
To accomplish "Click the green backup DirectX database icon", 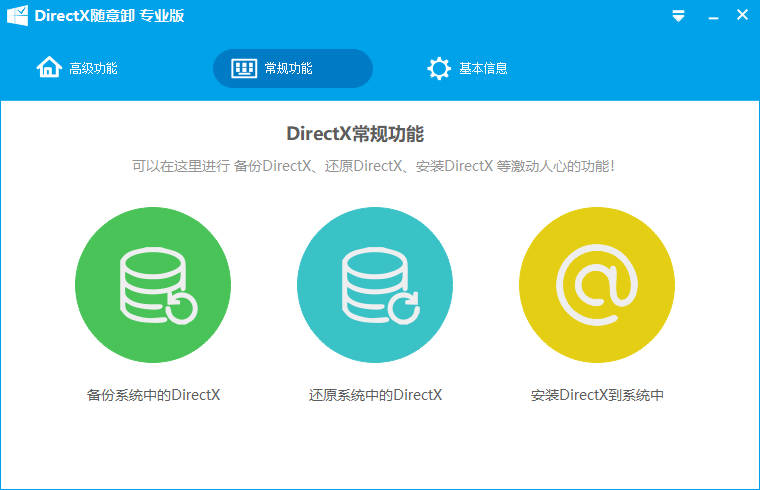I will pos(153,285).
